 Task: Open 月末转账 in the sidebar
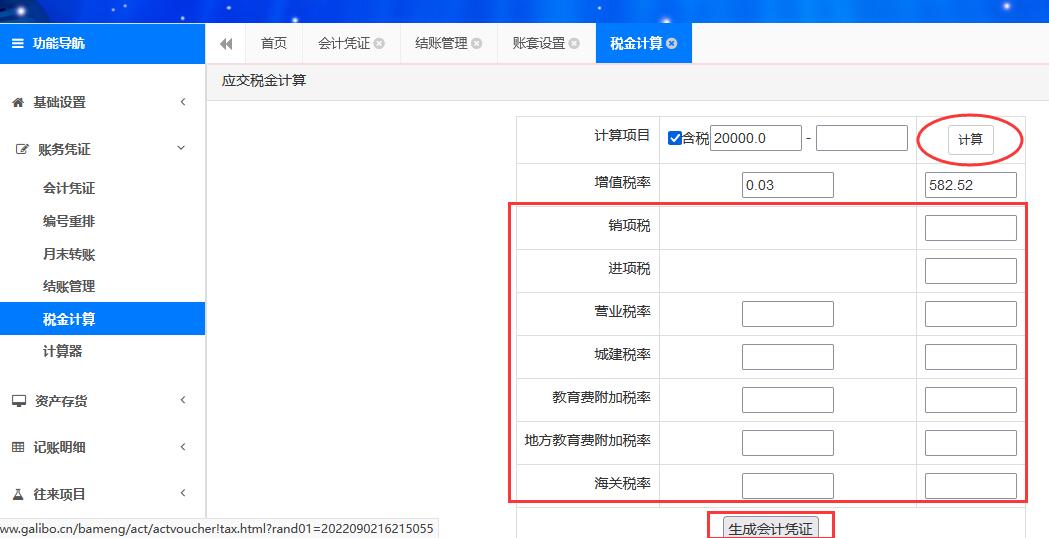click(69, 254)
